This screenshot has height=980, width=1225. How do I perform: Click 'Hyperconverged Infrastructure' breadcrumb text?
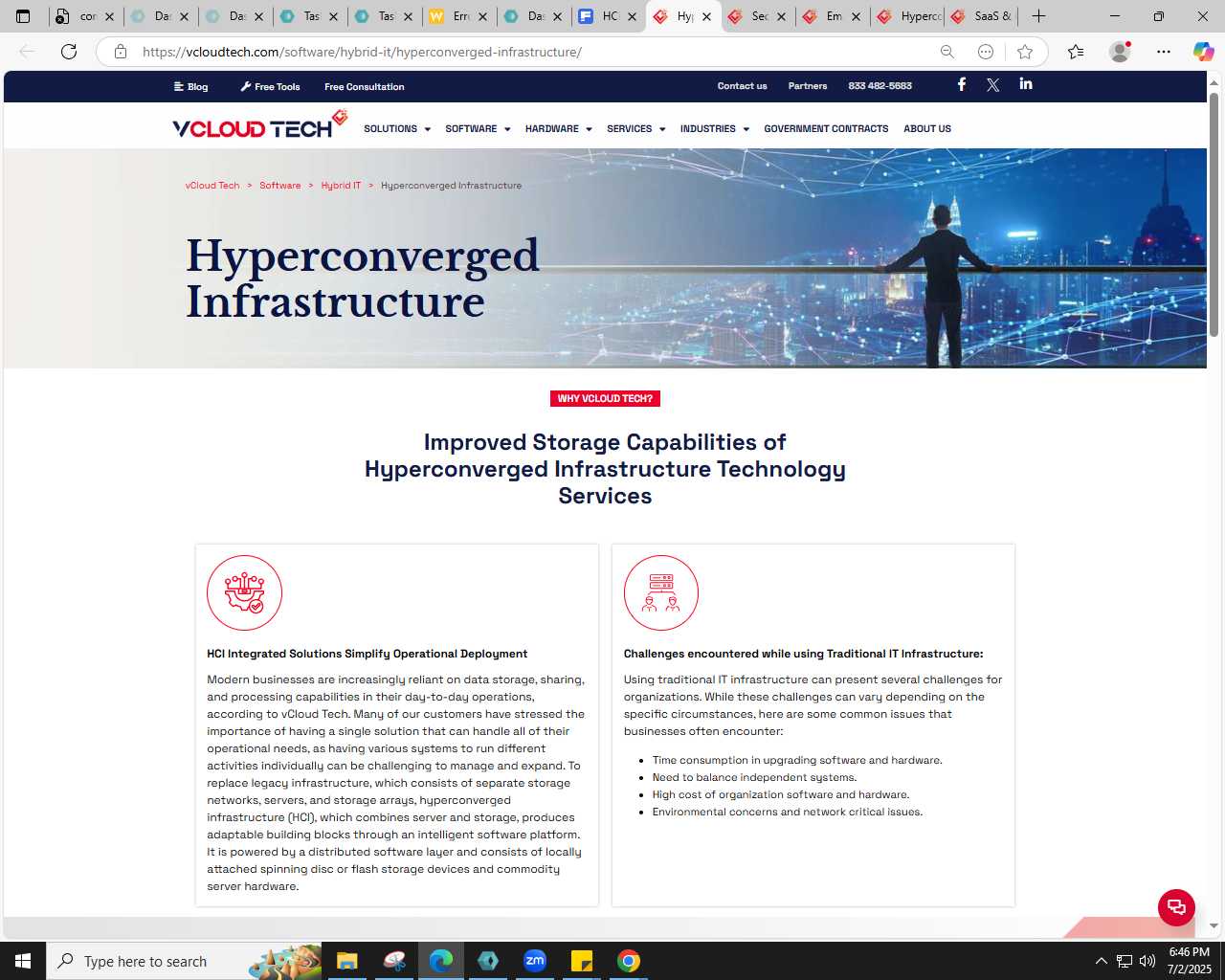point(451,186)
